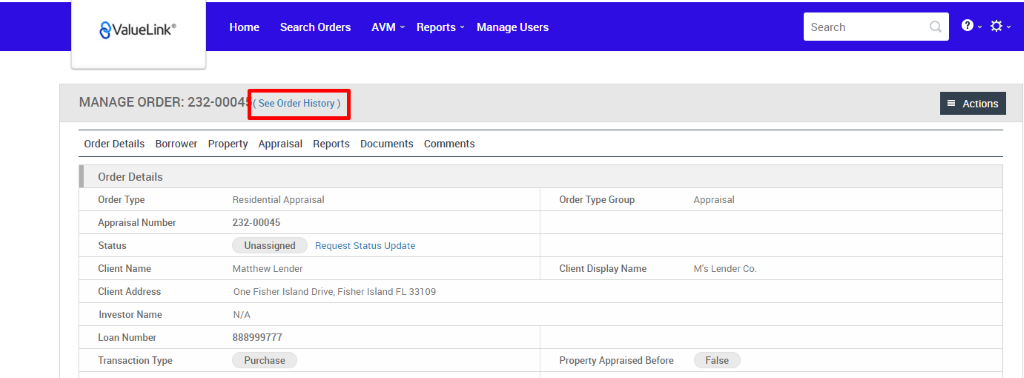The height and width of the screenshot is (378, 1024).
Task: Click the Unassigned status badge
Action: [x=270, y=245]
